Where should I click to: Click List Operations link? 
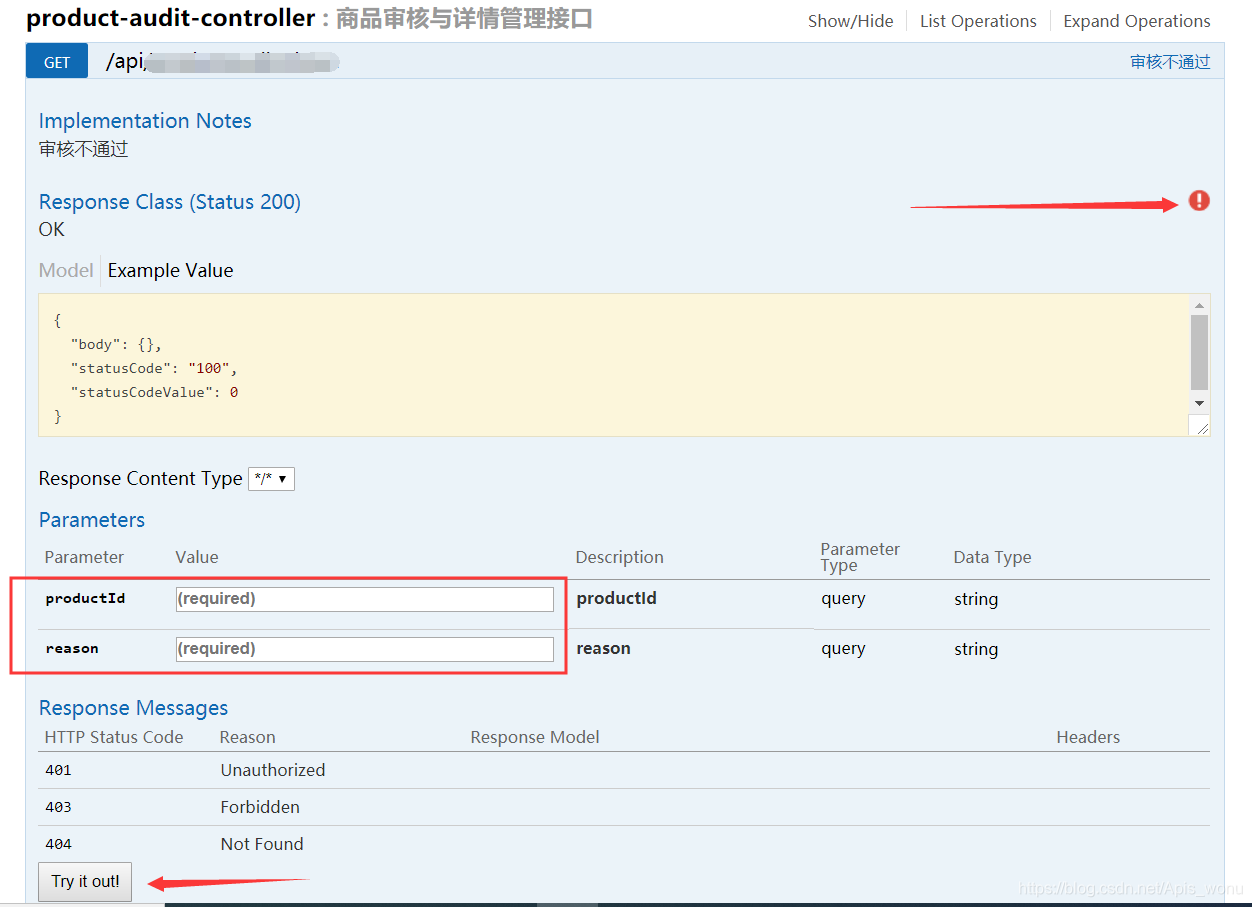(978, 21)
